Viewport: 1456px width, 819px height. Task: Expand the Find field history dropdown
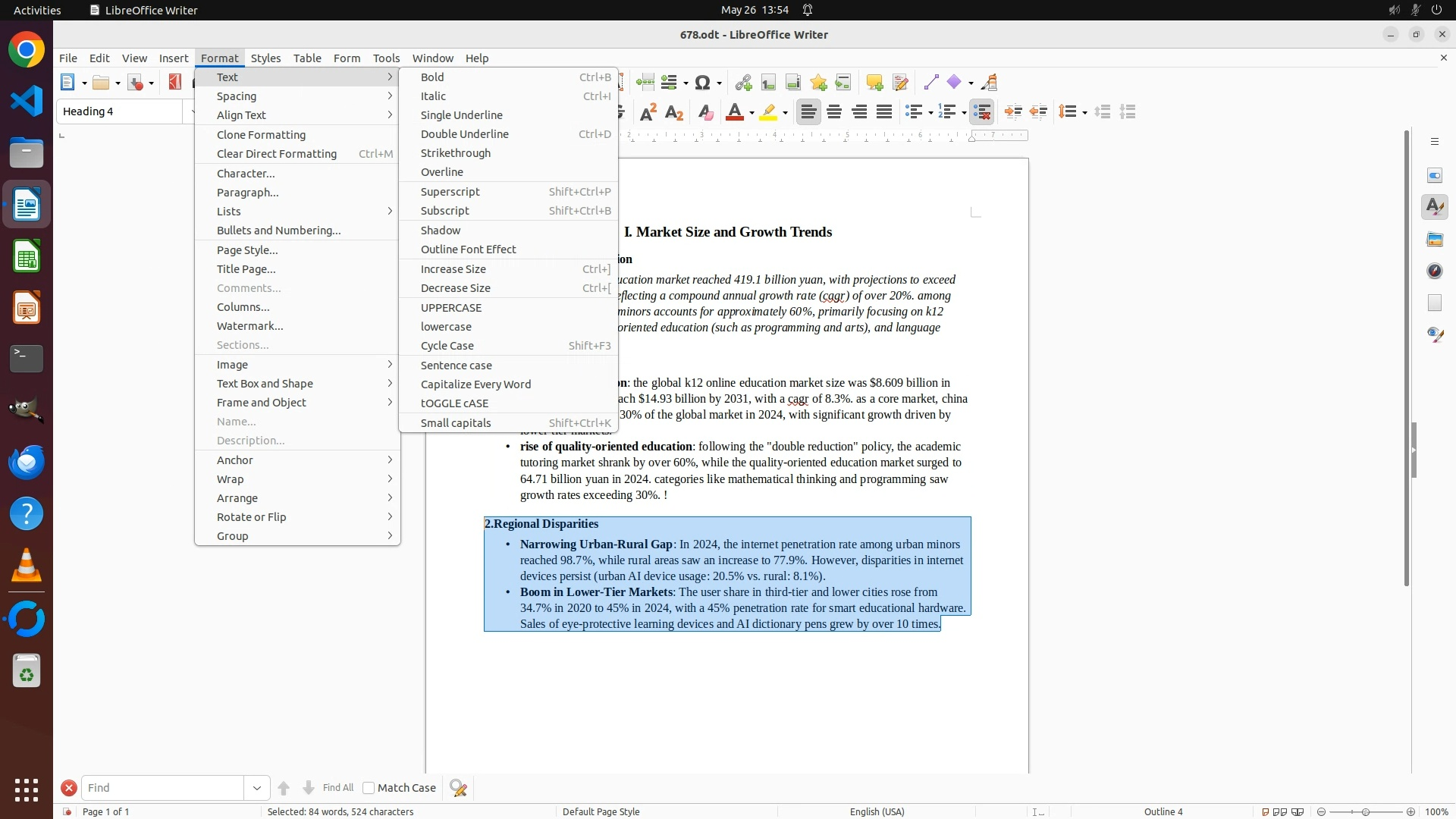257,788
